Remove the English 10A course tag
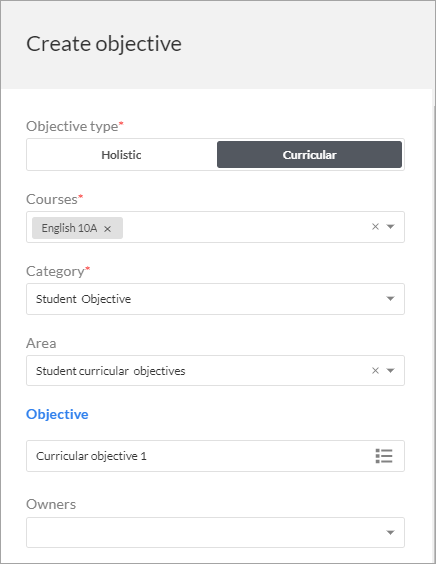Screen dimensions: 436x564 [x=107, y=229]
